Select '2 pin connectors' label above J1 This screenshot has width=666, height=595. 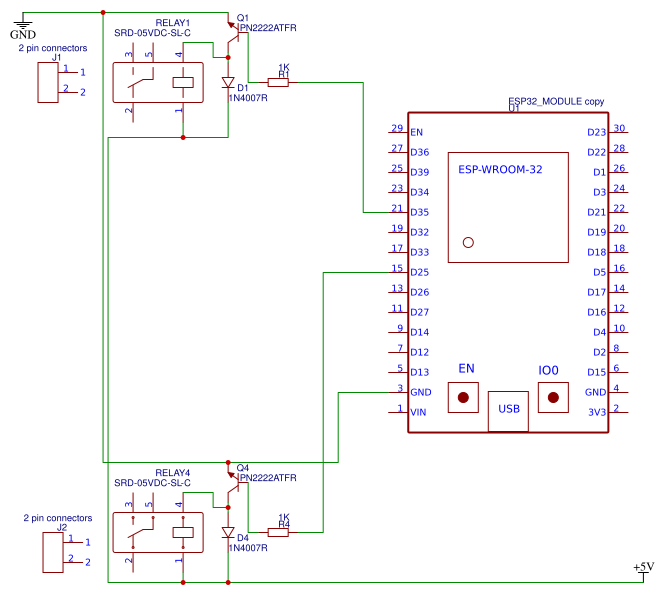[x=53, y=48]
